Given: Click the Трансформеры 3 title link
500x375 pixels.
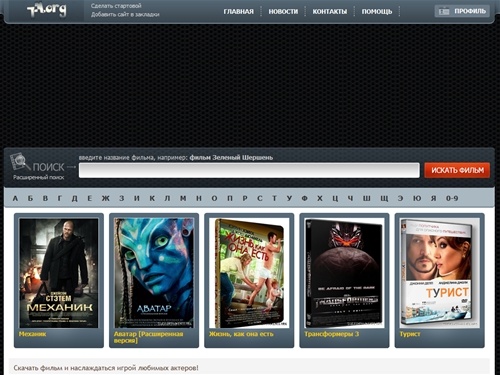Looking at the screenshot, I should coord(331,334).
